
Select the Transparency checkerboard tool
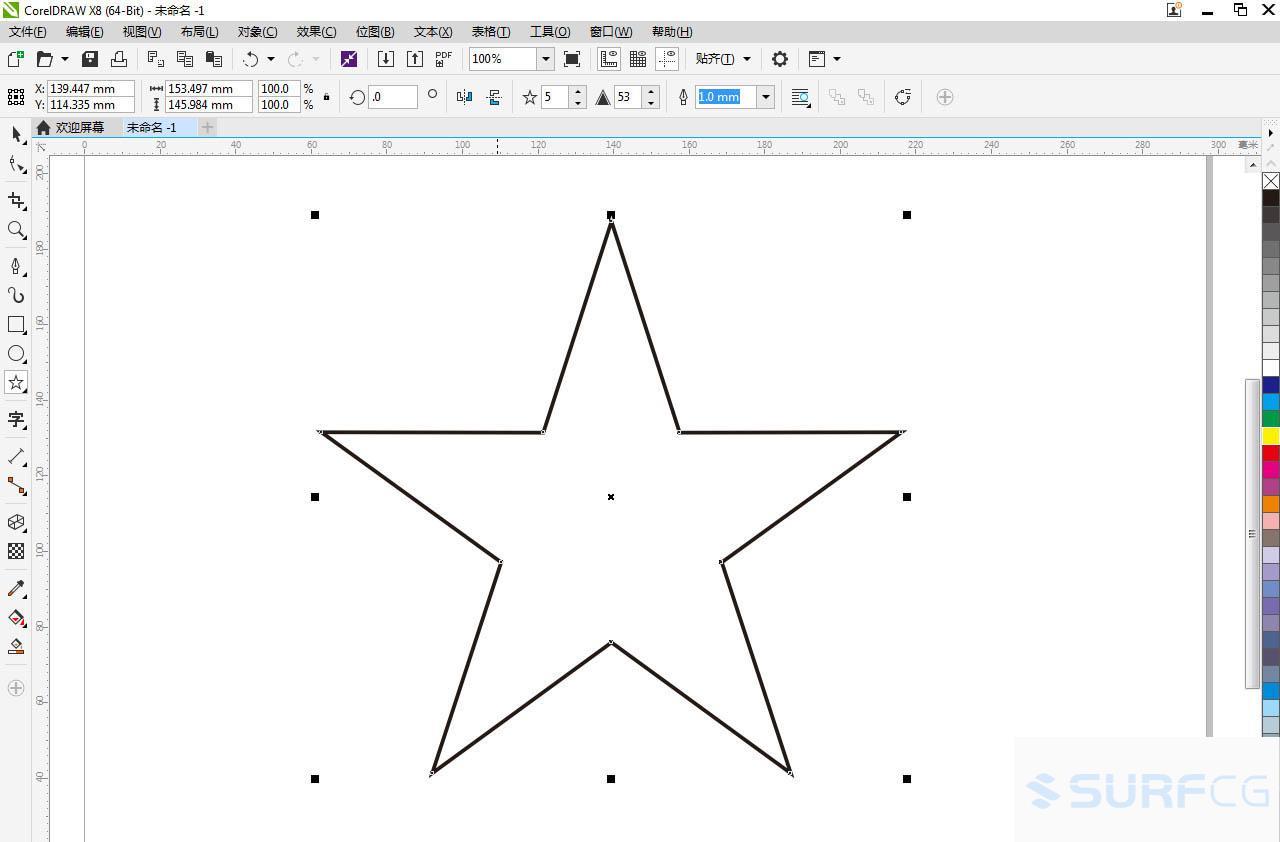16,551
